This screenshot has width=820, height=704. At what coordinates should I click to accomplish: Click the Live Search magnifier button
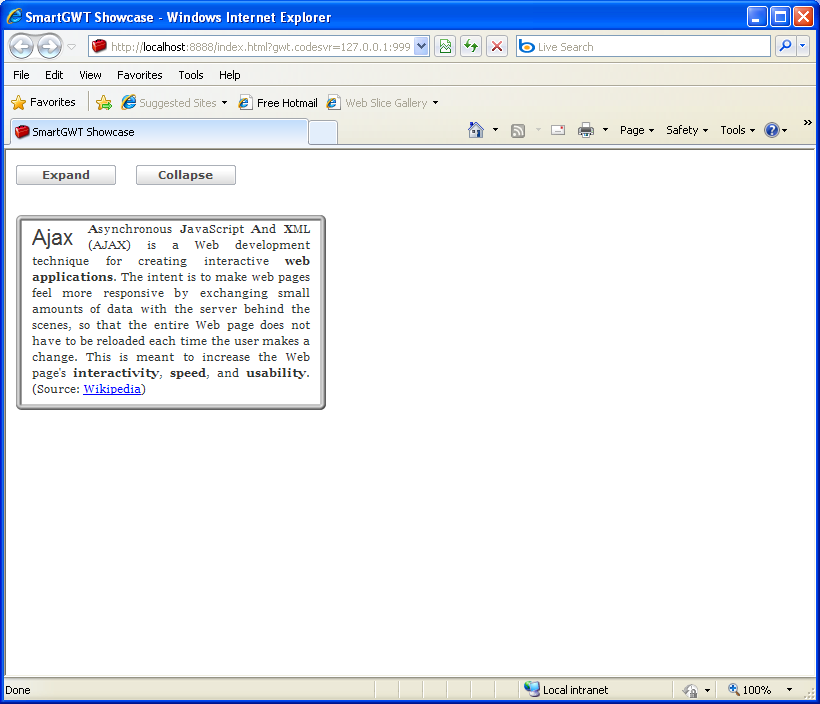785,47
